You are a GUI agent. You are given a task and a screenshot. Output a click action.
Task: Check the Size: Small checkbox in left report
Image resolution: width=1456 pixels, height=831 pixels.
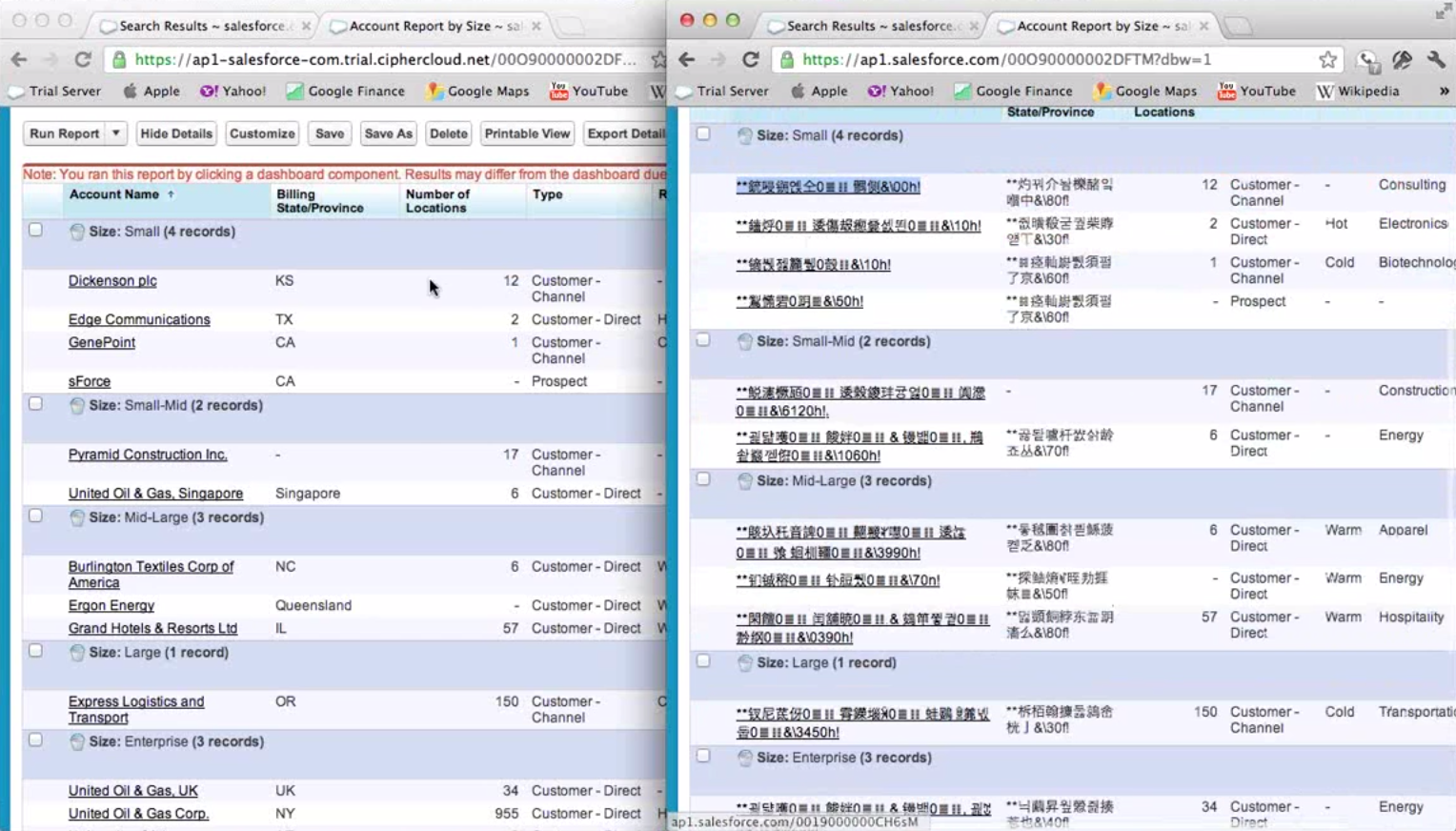(x=35, y=230)
